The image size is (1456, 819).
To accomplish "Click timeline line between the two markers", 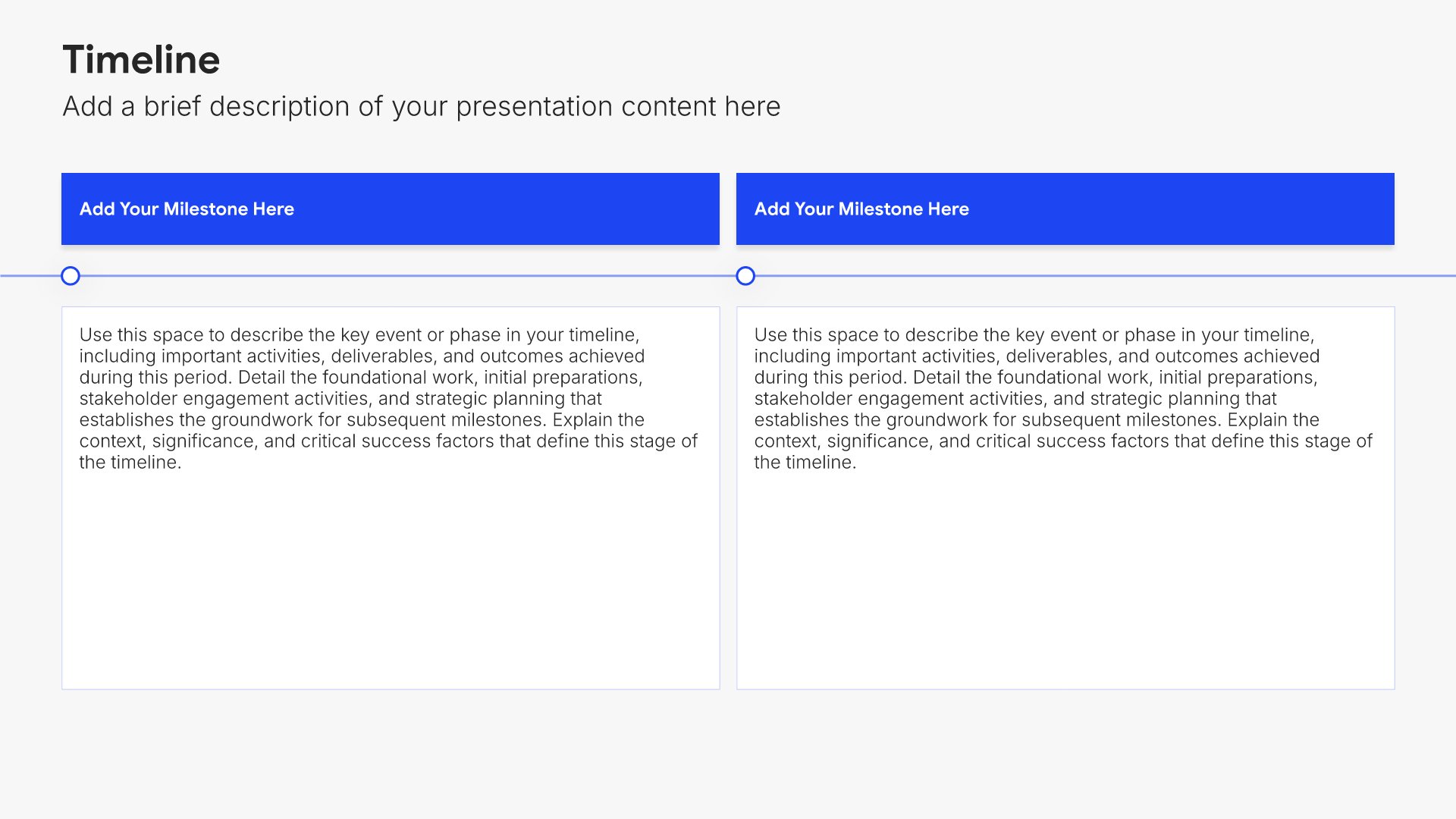I will [x=409, y=276].
